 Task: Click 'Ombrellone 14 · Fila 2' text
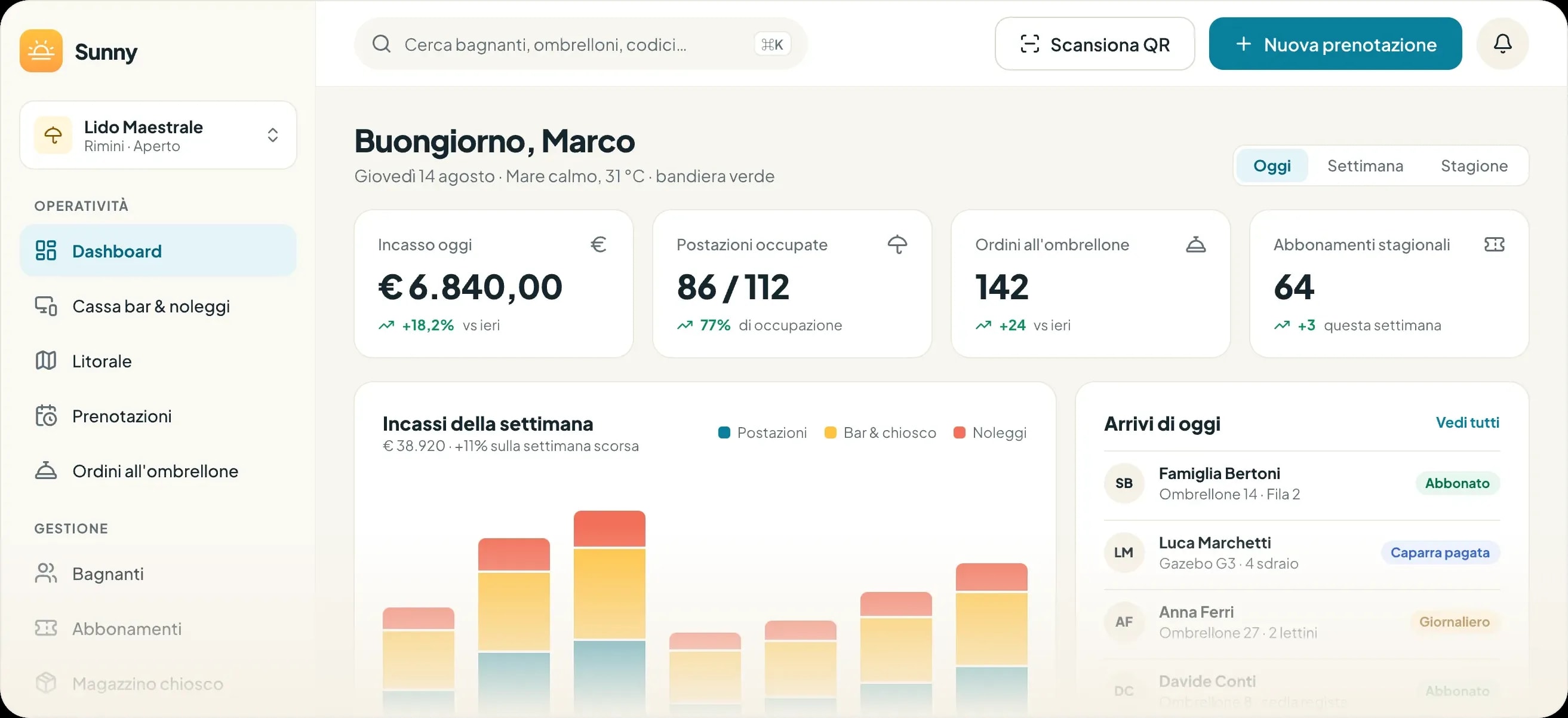1229,494
